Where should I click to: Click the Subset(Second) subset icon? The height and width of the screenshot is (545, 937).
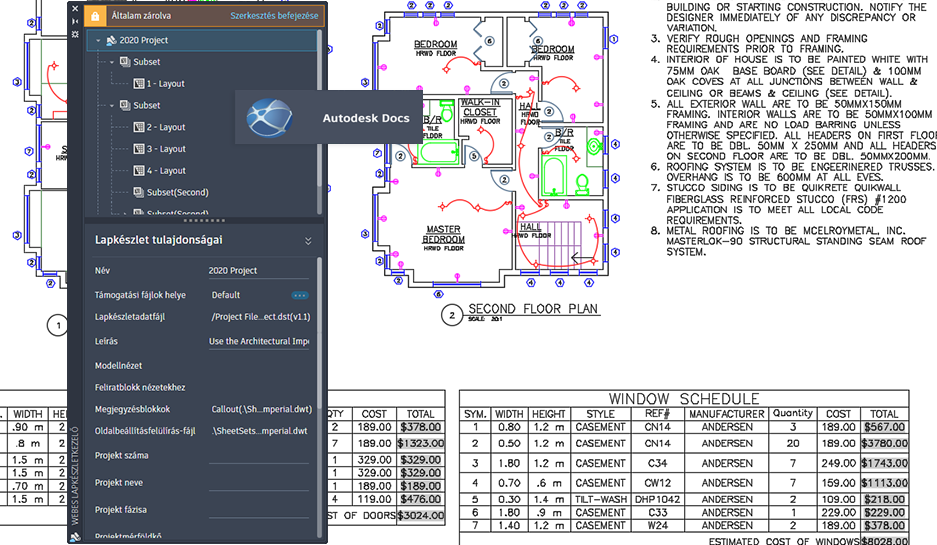[139, 192]
